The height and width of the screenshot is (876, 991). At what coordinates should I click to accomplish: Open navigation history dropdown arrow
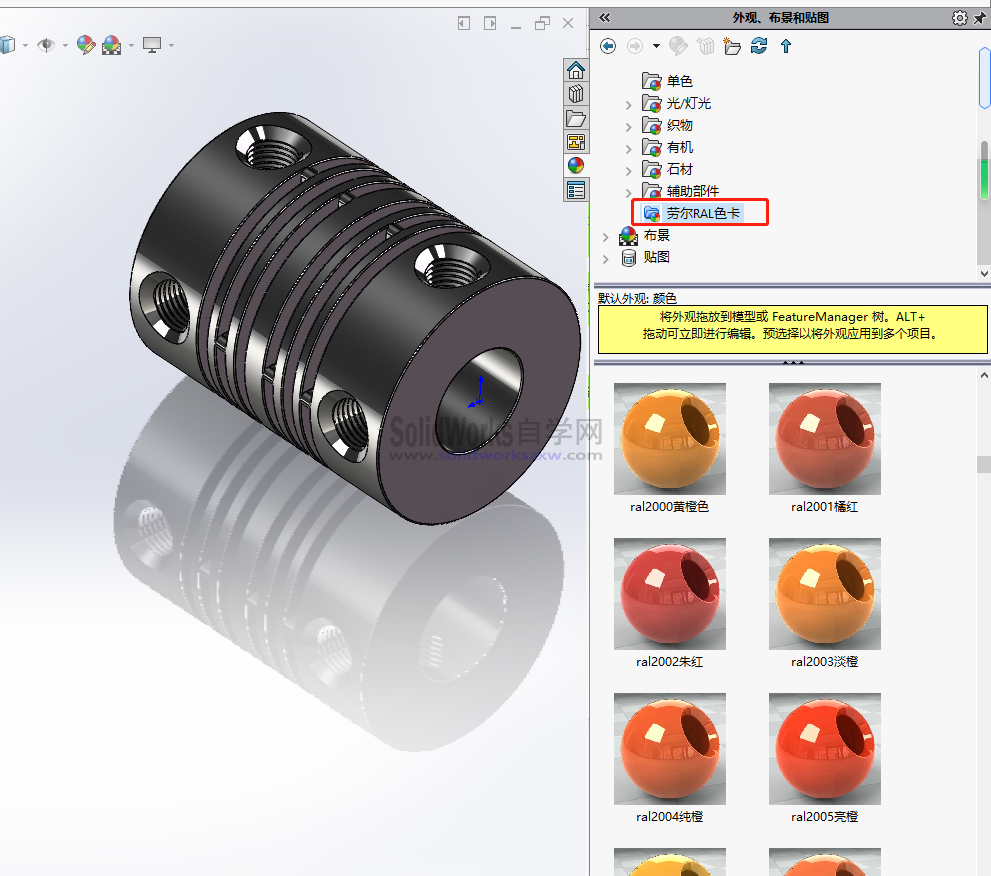656,46
